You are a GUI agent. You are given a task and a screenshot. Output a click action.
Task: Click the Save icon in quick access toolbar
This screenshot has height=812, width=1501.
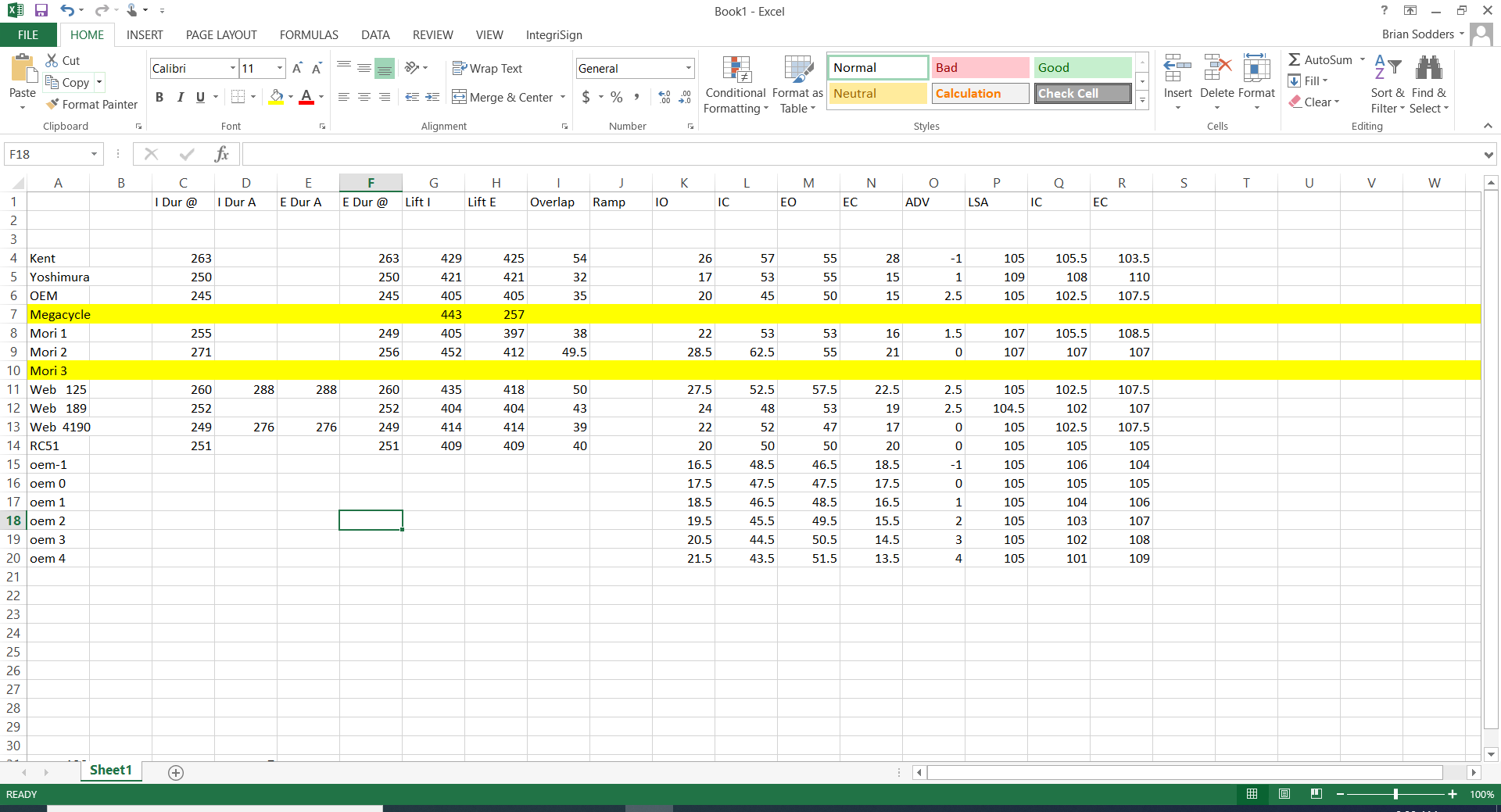pyautogui.click(x=41, y=10)
